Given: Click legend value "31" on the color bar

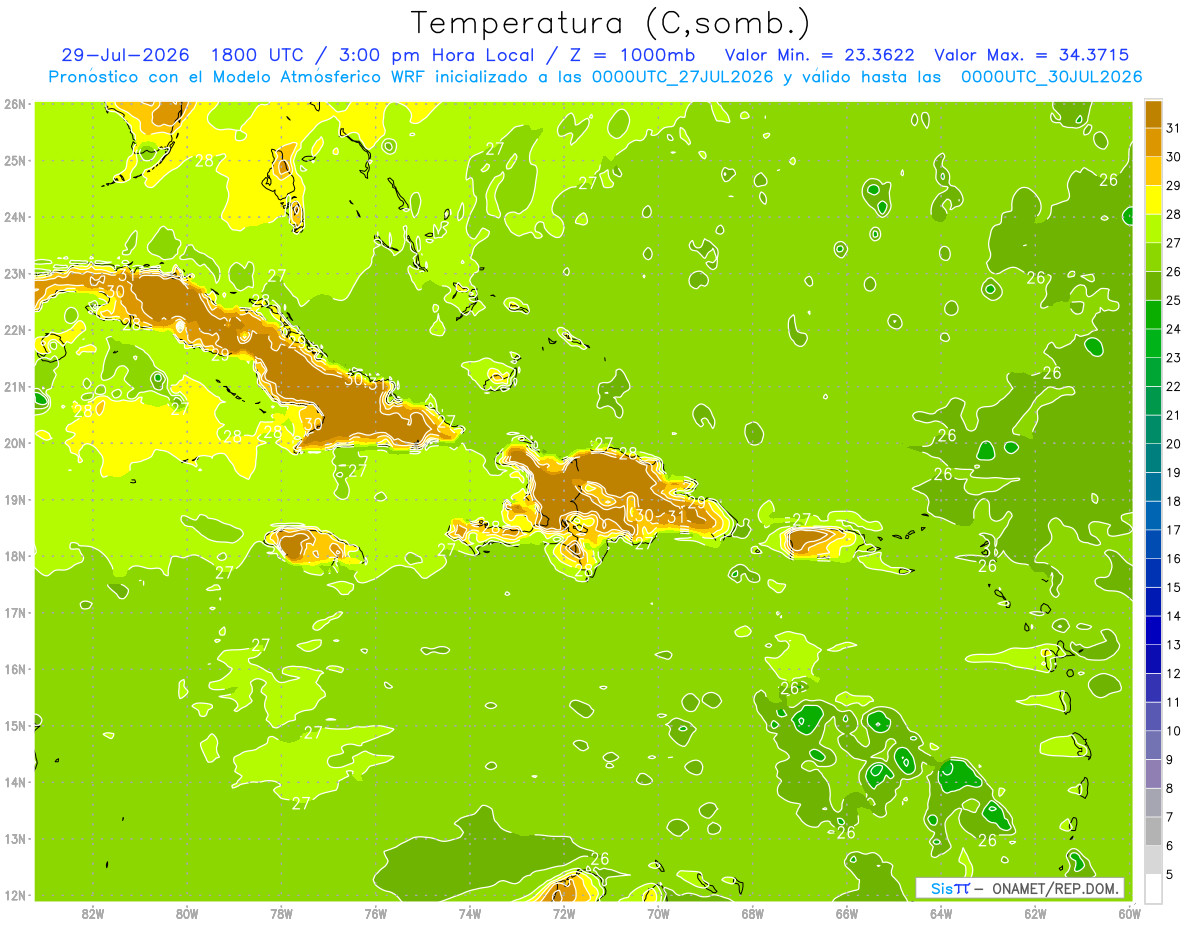Looking at the screenshot, I should [1172, 128].
